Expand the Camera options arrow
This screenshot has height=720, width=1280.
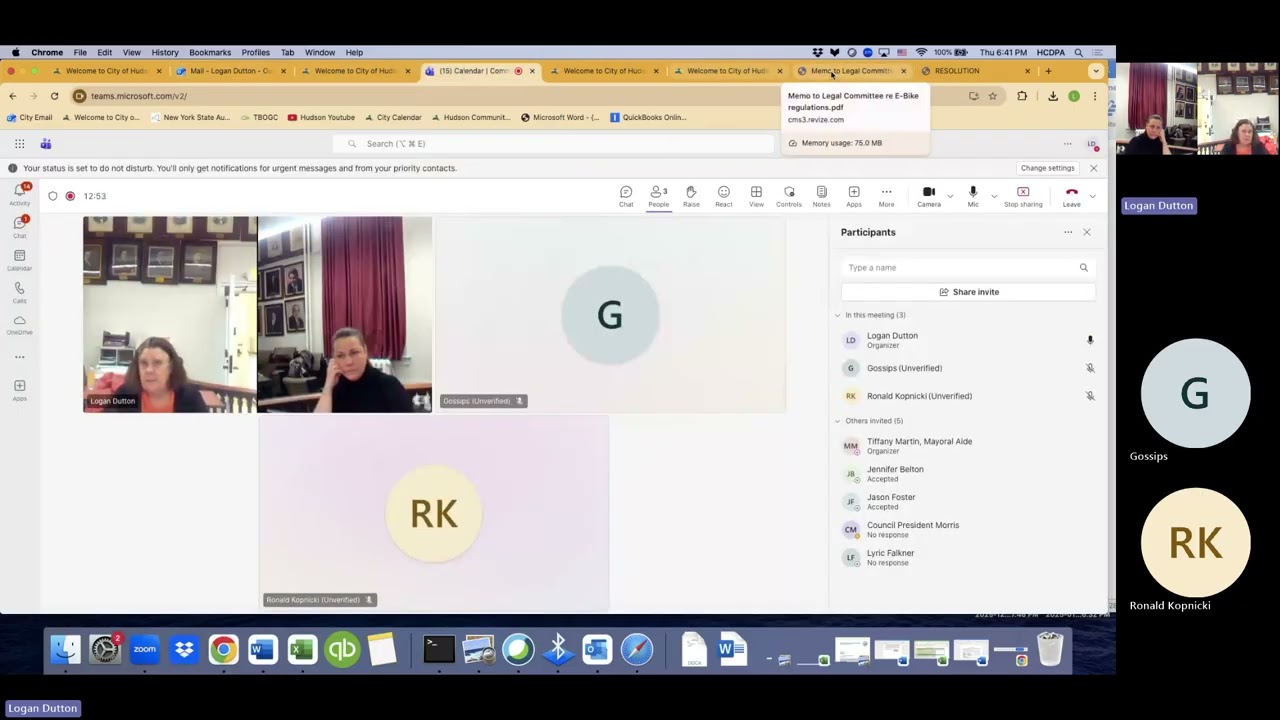tap(950, 196)
